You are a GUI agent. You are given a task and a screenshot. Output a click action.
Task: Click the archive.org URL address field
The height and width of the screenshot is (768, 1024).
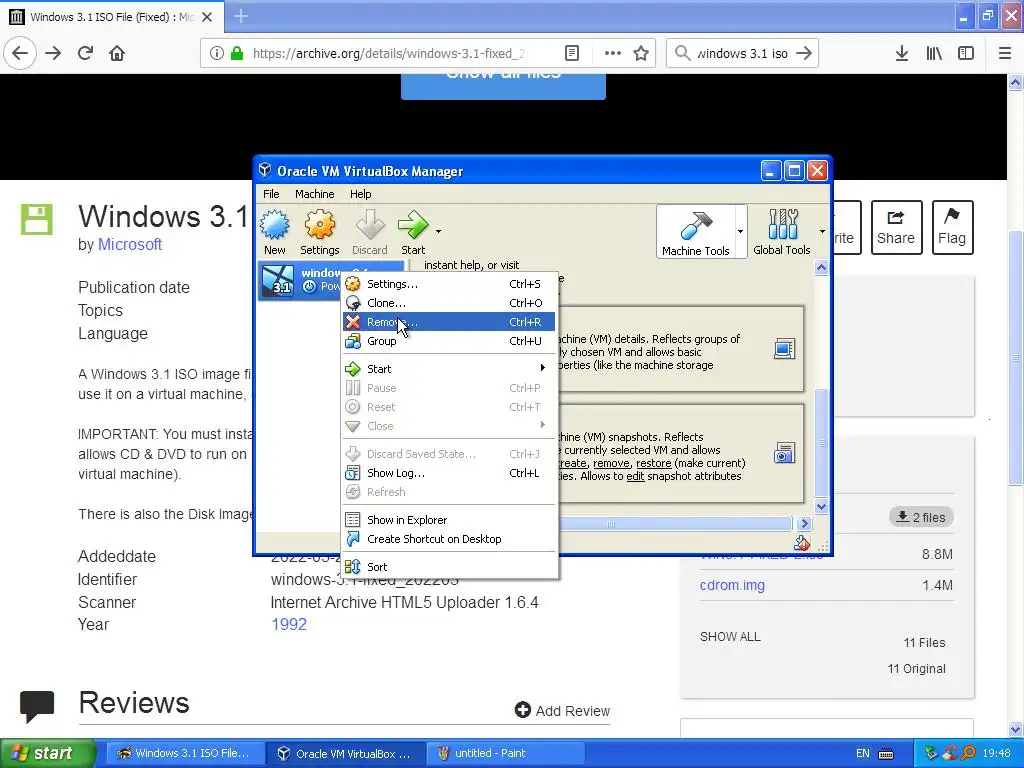[x=389, y=54]
